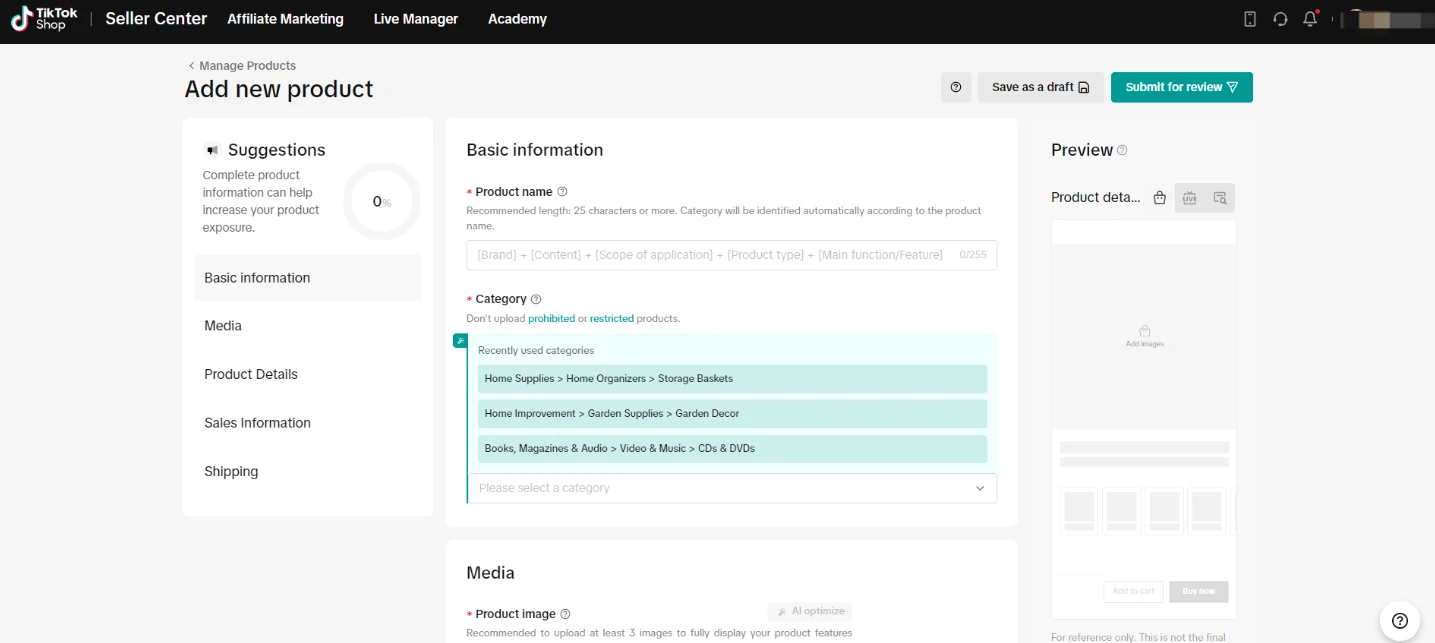Screen dimensions: 1435x643
Task: Open the customer support headset icon
Action: (x=1280, y=19)
